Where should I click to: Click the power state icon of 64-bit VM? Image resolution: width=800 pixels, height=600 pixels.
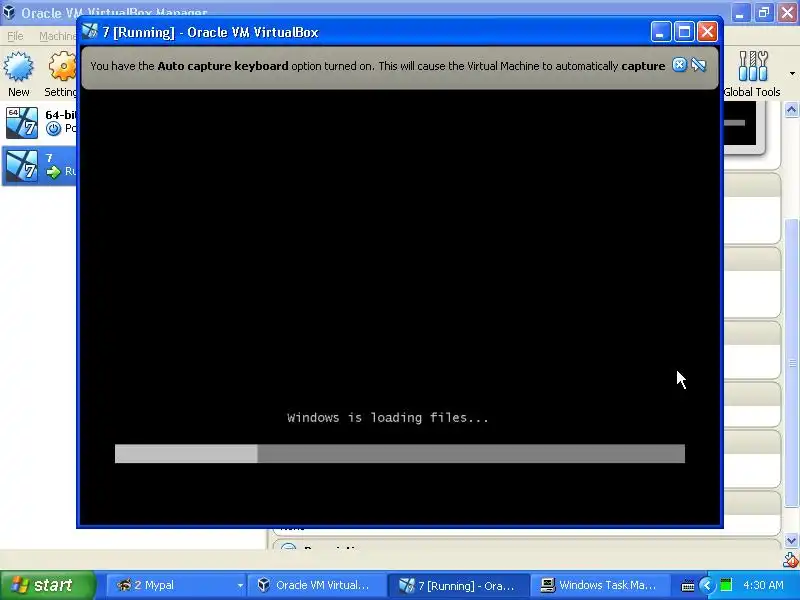coord(53,129)
